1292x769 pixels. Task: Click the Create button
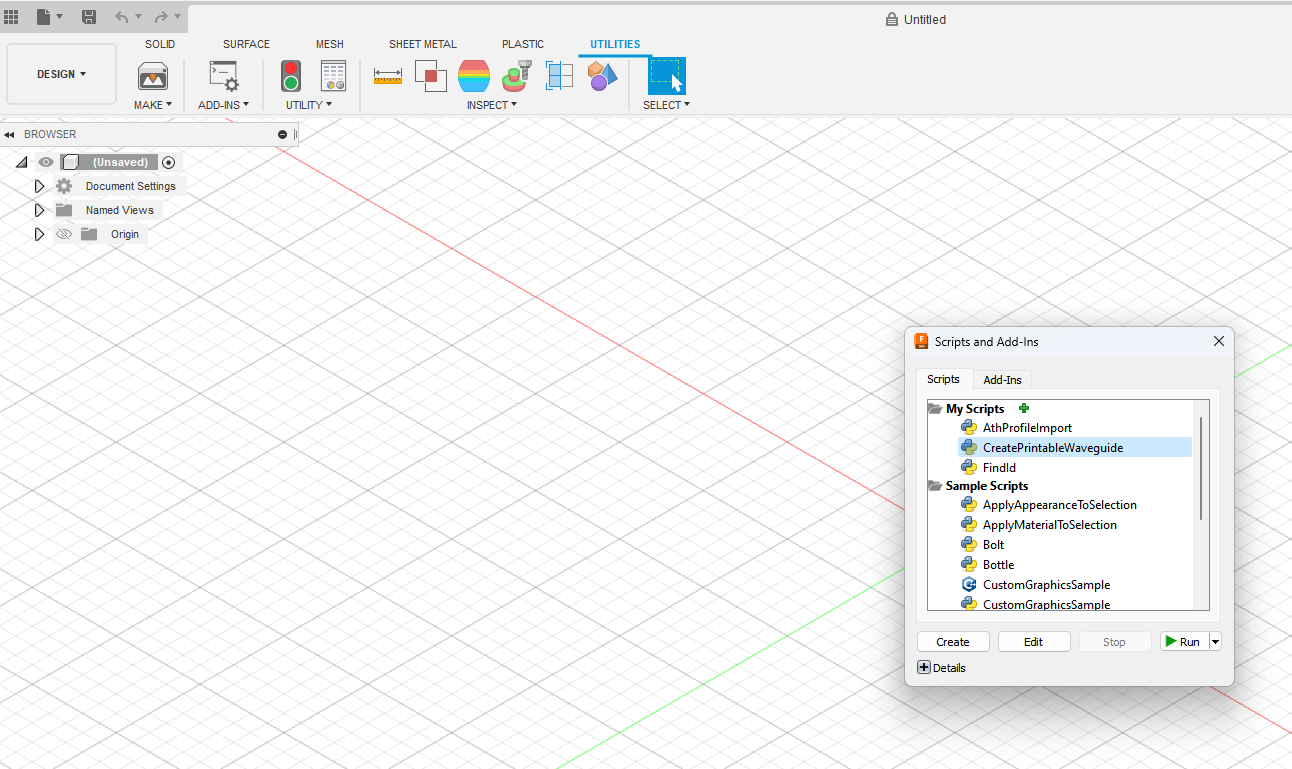(x=953, y=642)
